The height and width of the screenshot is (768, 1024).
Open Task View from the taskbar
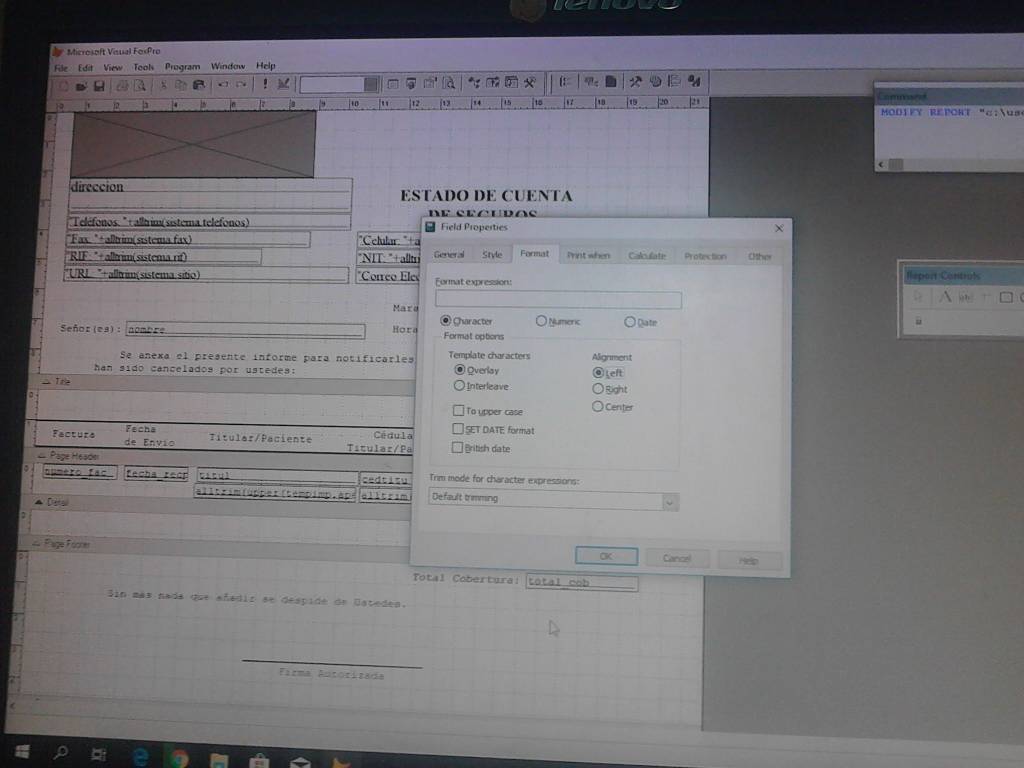(x=99, y=755)
